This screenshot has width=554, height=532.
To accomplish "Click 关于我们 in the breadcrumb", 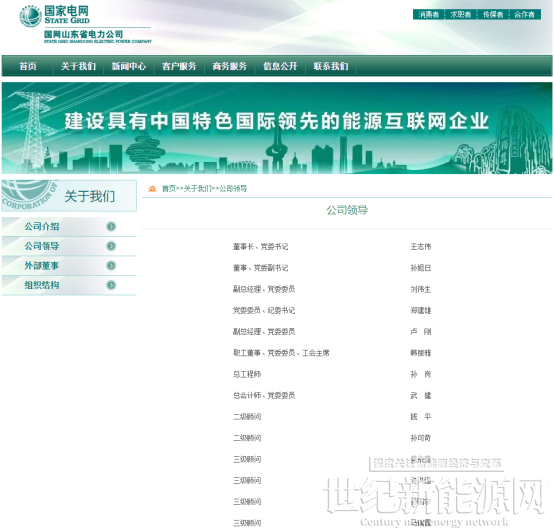I will point(198,189).
